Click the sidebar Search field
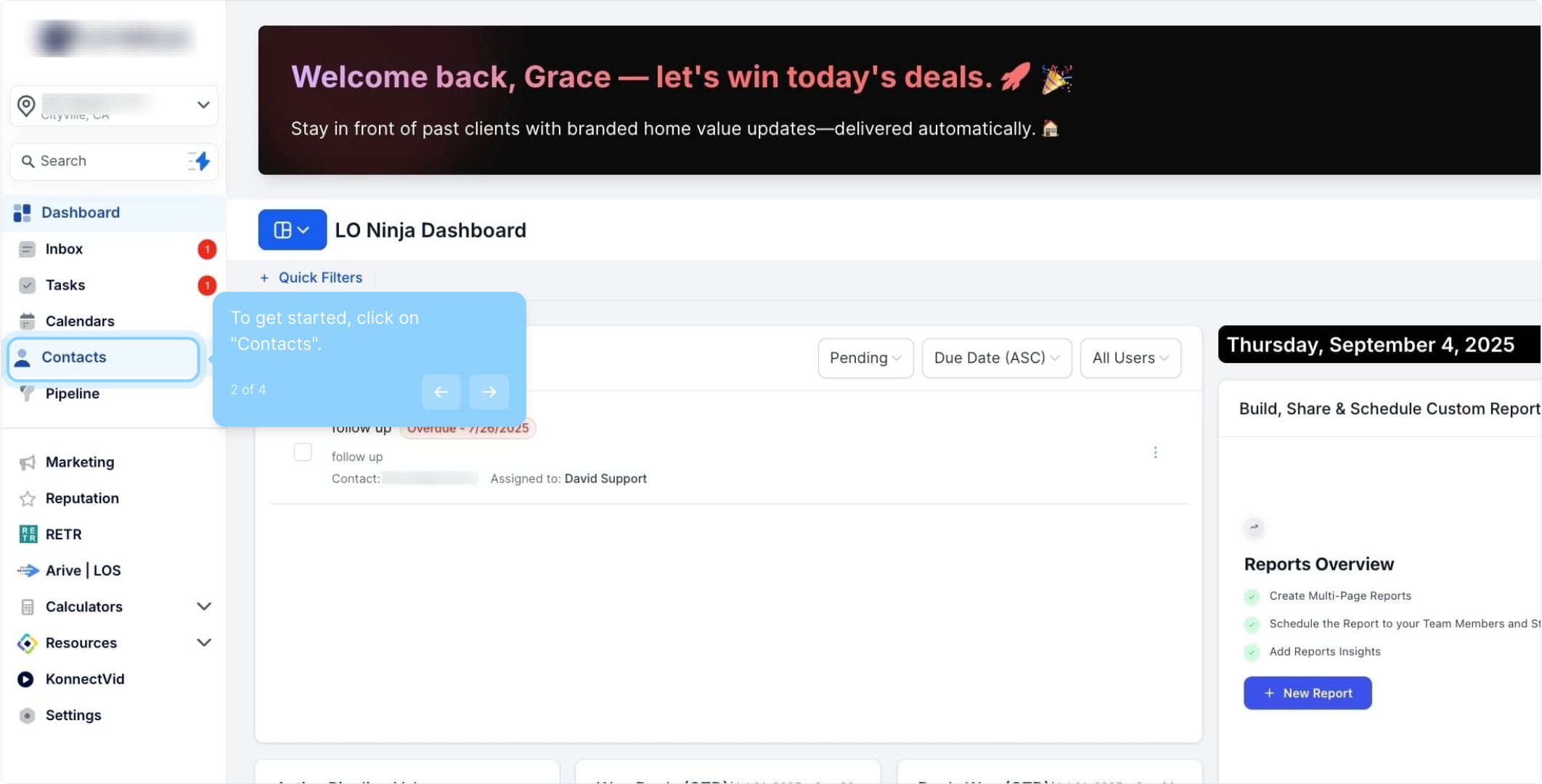This screenshot has width=1542, height=784. tap(102, 161)
